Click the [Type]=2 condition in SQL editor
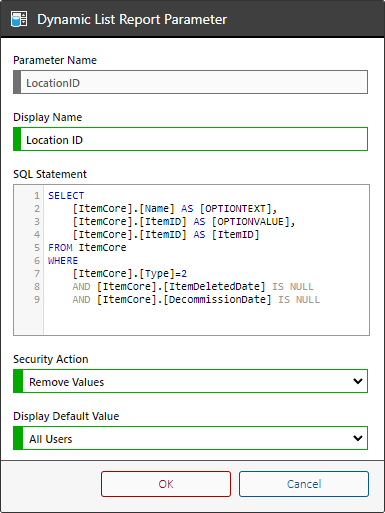Image resolution: width=385 pixels, height=513 pixels. 130,274
